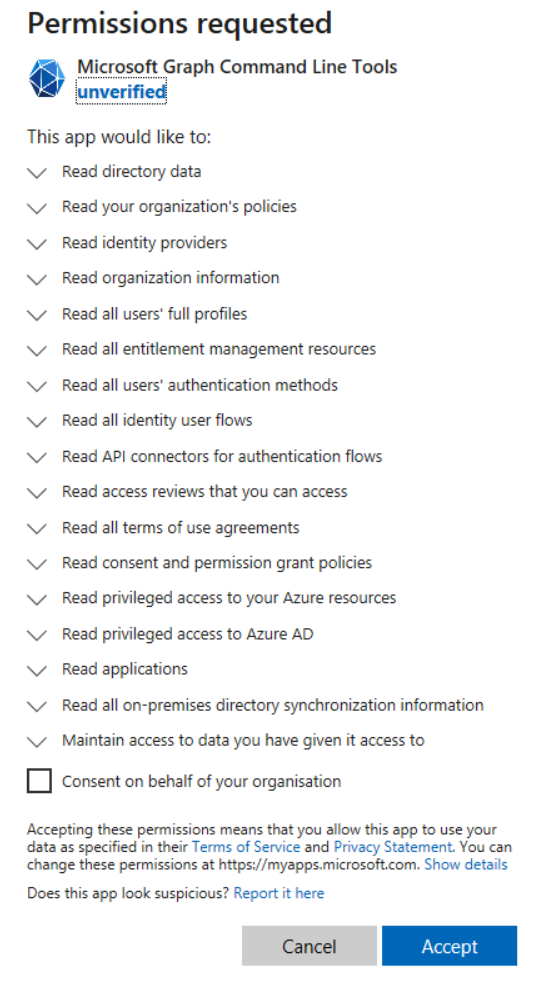Expand Read your organization's policies chevron
The image size is (550, 987).
(x=38, y=208)
